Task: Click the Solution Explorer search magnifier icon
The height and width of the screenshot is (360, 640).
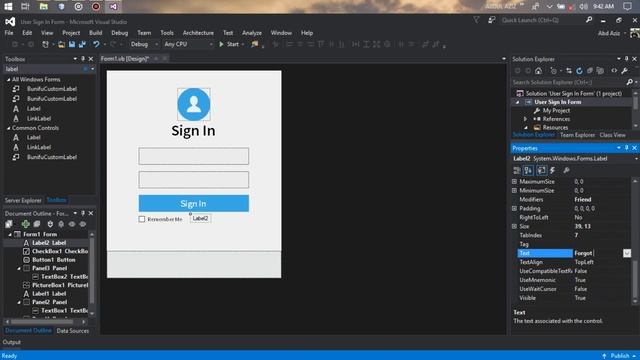Action: tap(629, 82)
